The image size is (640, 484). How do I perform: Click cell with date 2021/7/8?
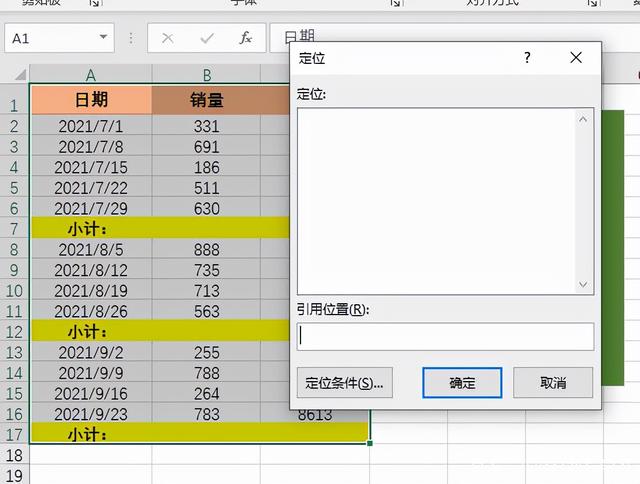coord(91,147)
